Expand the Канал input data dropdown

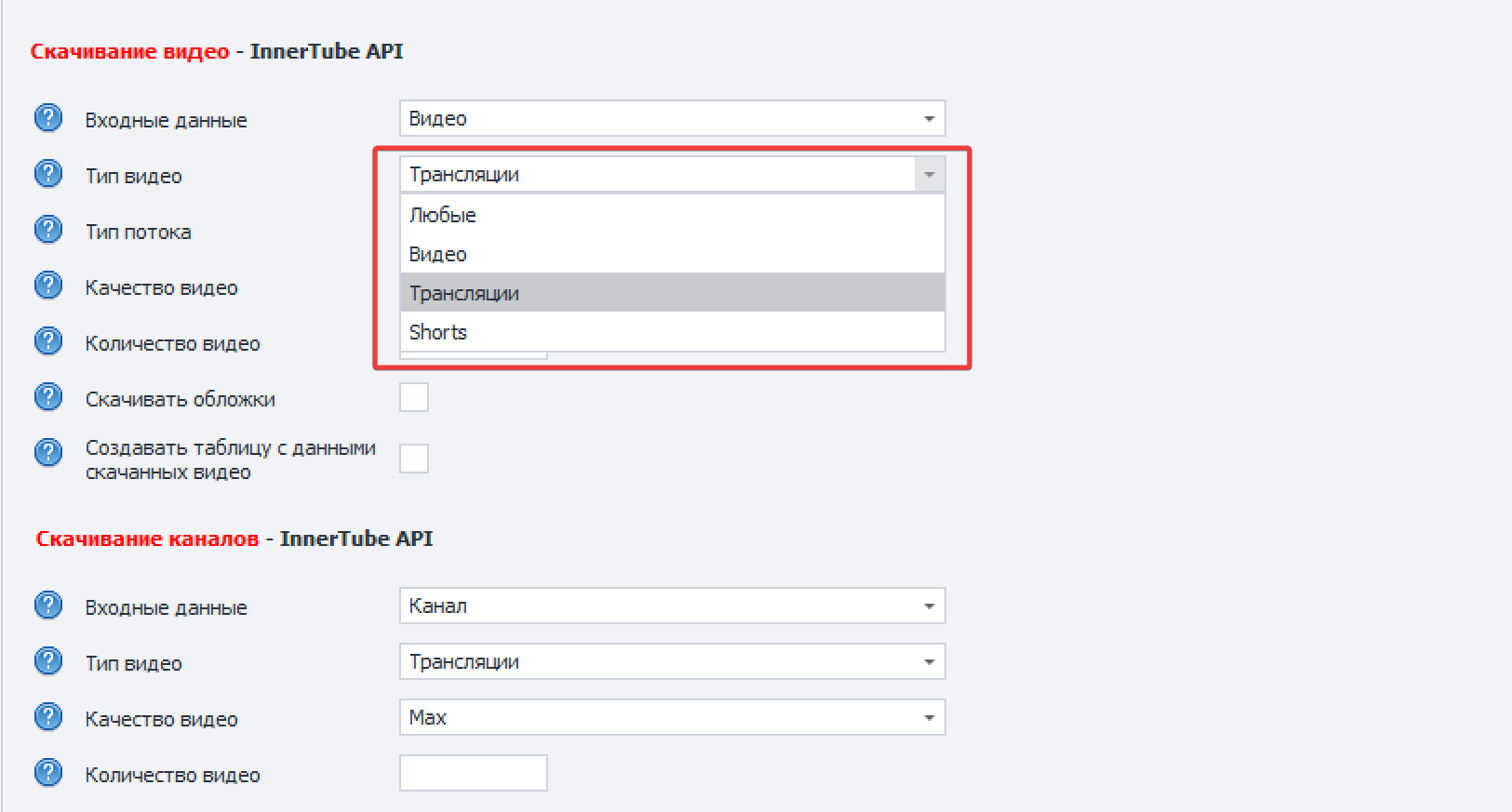point(672,606)
